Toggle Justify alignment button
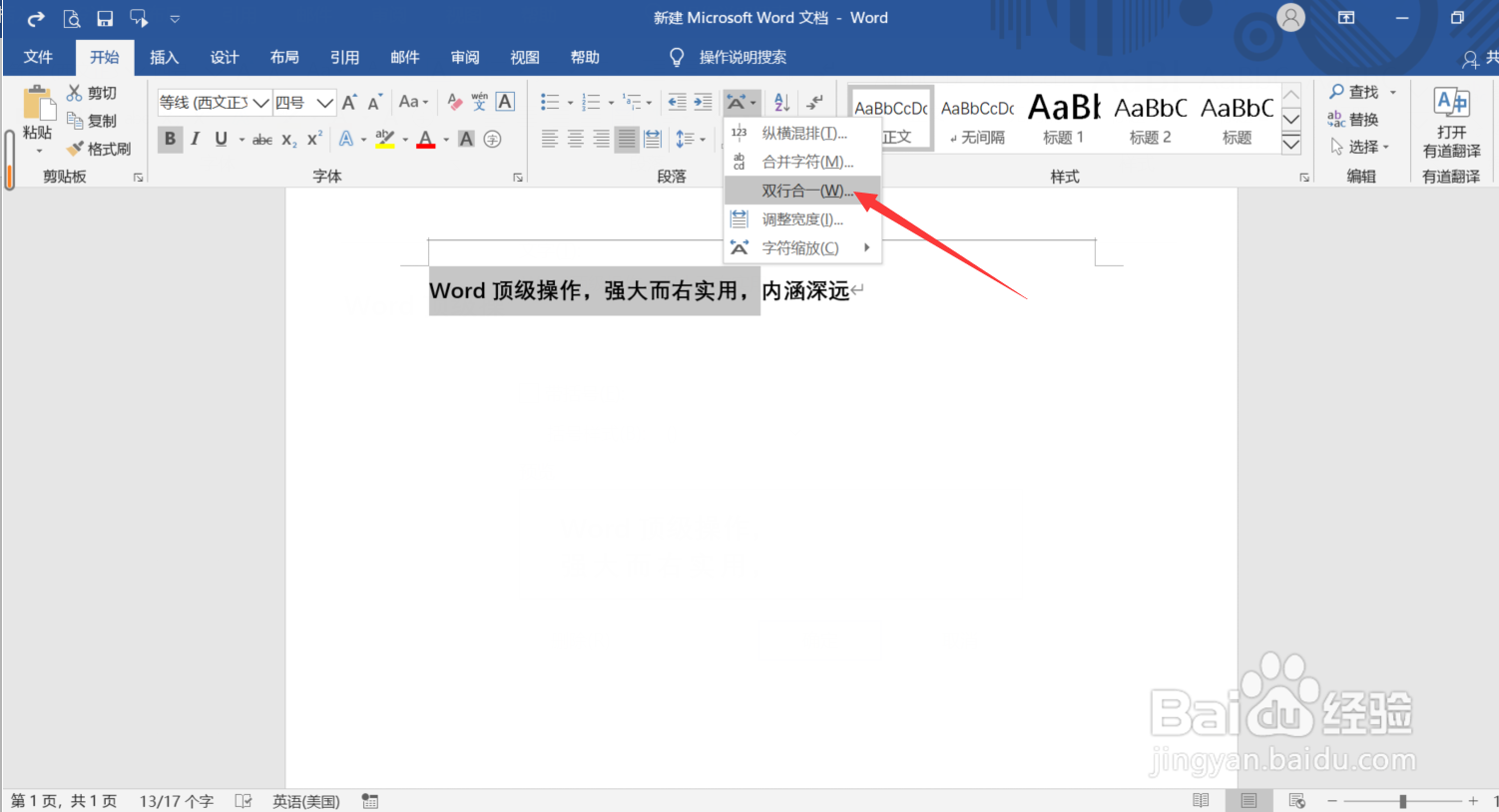This screenshot has height=812, width=1499. (627, 140)
